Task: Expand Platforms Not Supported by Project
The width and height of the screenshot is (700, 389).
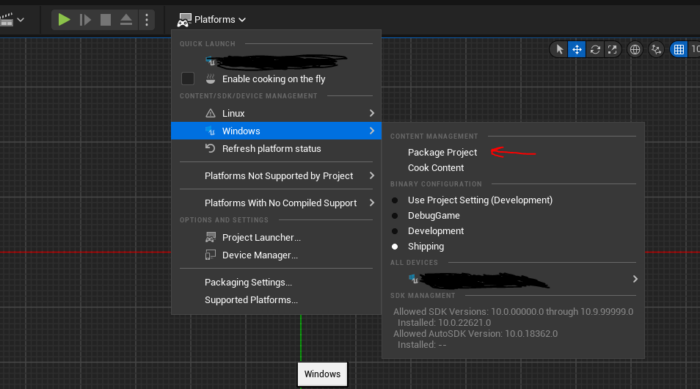Action: click(x=276, y=176)
